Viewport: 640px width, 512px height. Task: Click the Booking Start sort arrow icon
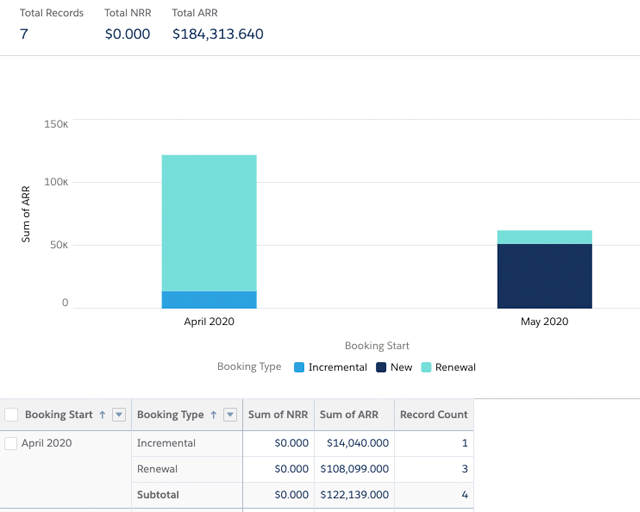[102, 415]
